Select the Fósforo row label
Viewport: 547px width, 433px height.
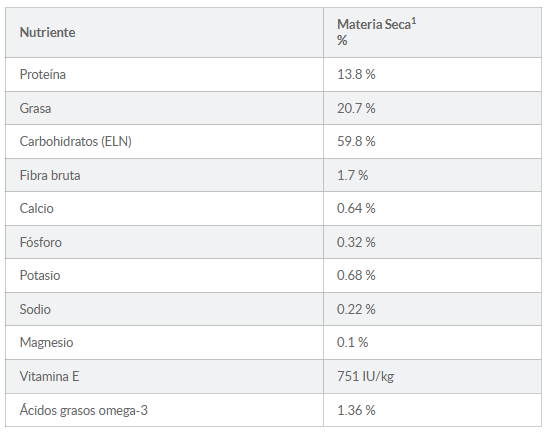click(41, 242)
